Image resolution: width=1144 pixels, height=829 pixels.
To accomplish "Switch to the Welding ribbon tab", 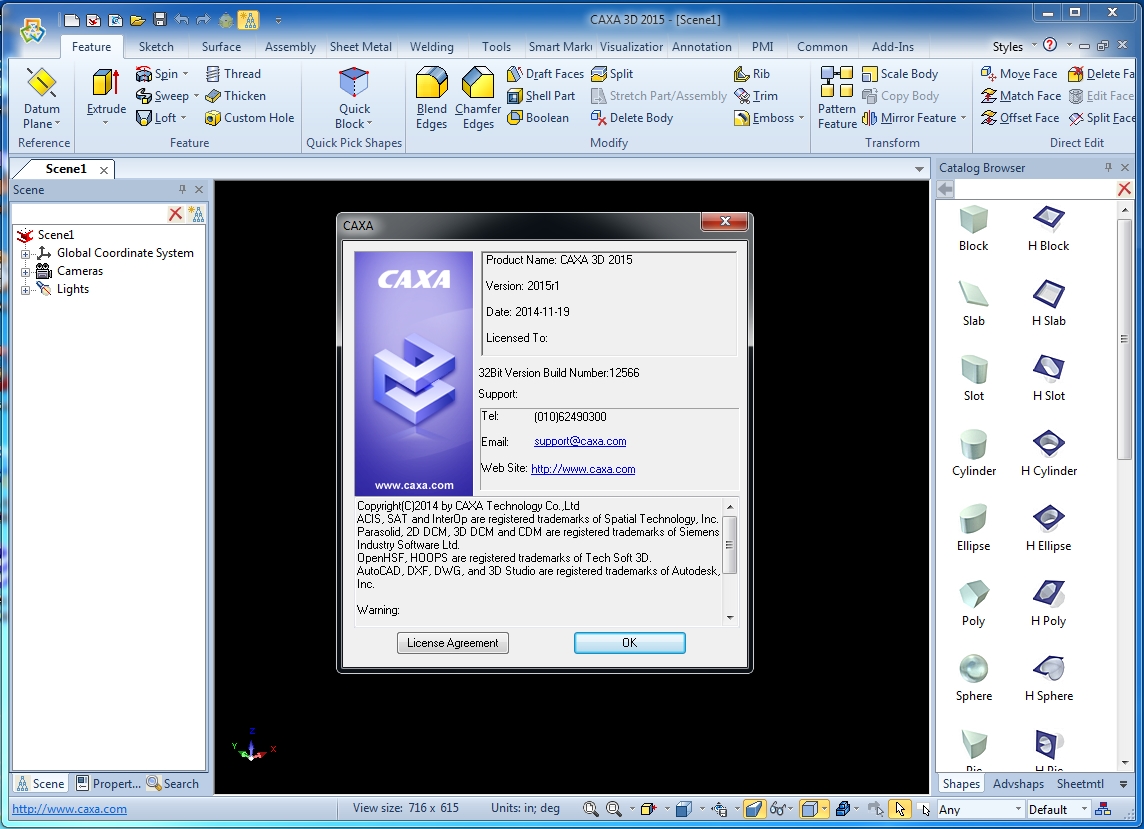I will 431,47.
